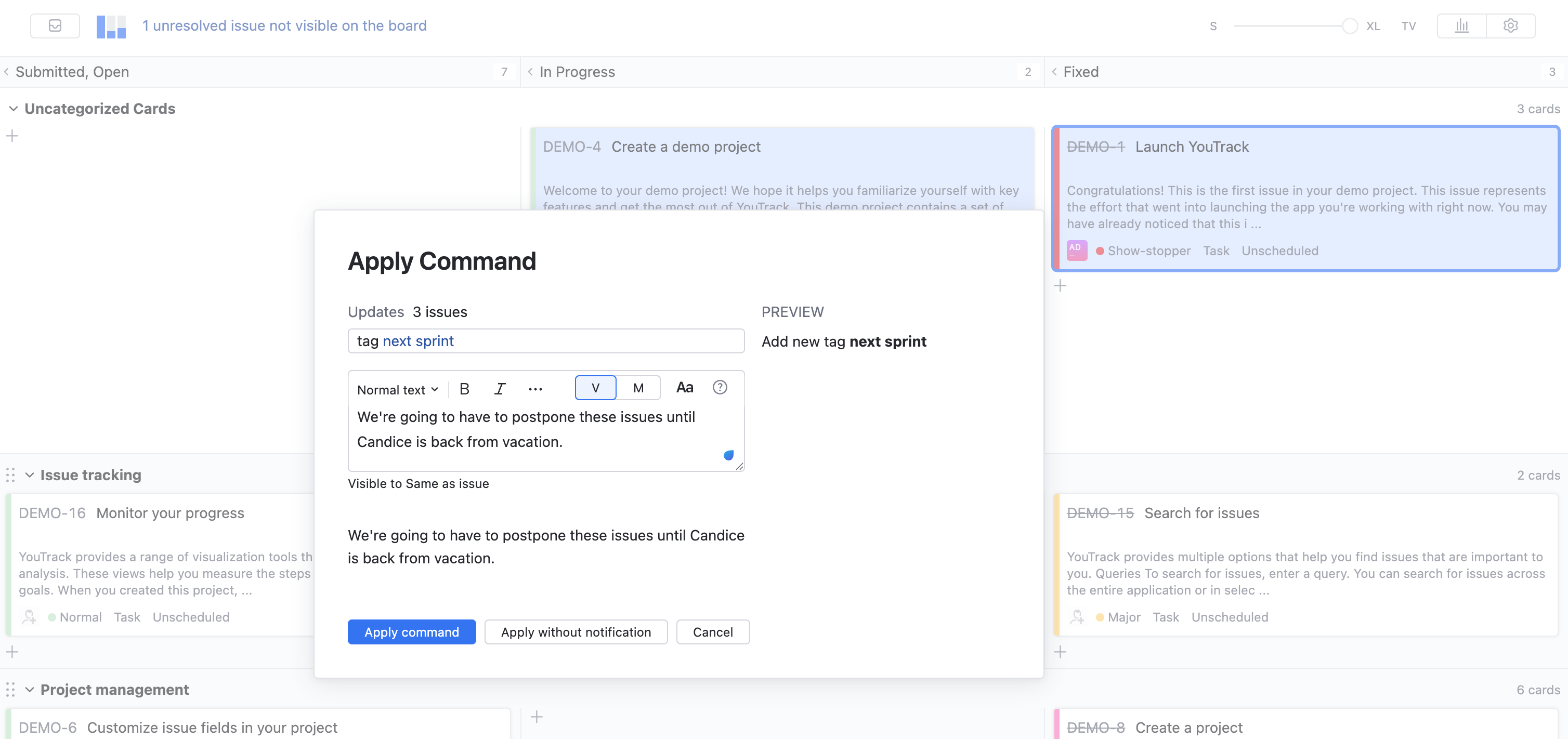This screenshot has width=1568, height=739.
Task: Click Apply without notification button
Action: (575, 632)
